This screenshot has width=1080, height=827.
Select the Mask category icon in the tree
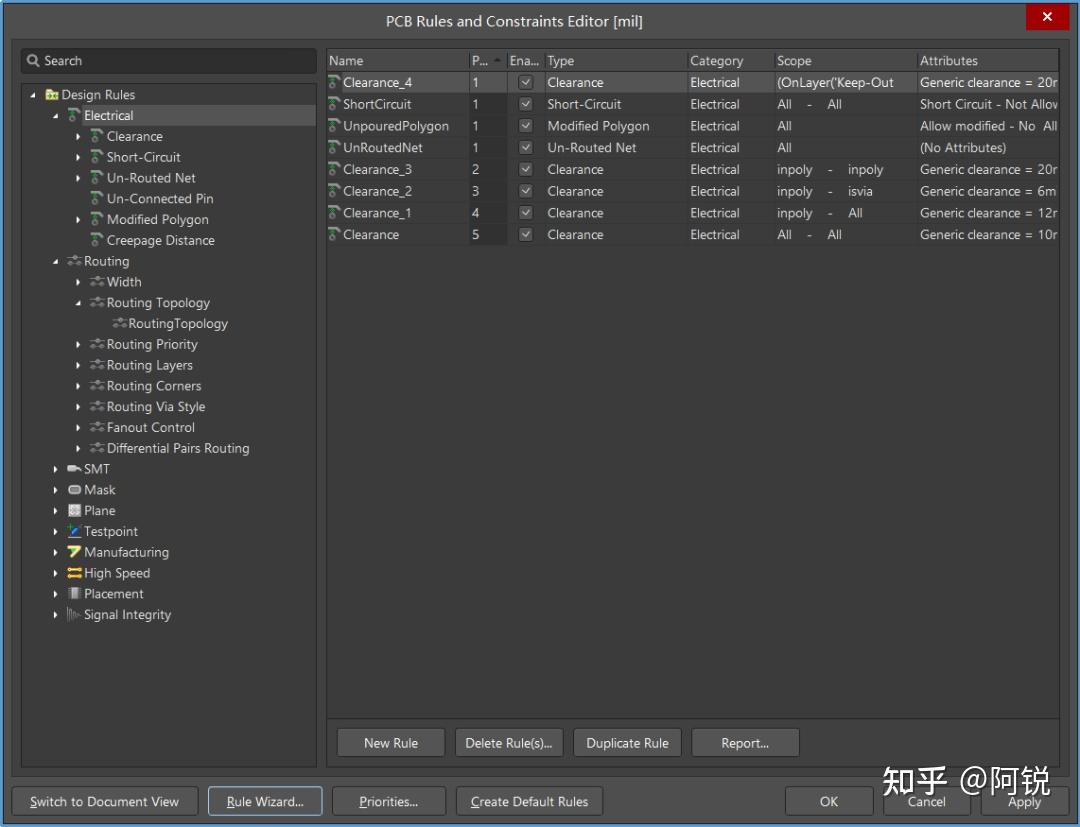74,489
